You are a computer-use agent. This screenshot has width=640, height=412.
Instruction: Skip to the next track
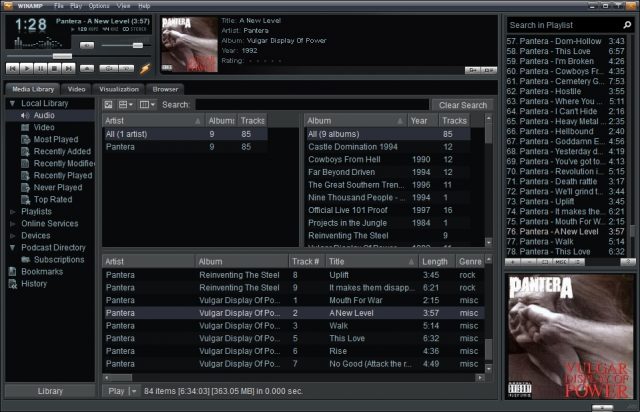click(x=69, y=69)
